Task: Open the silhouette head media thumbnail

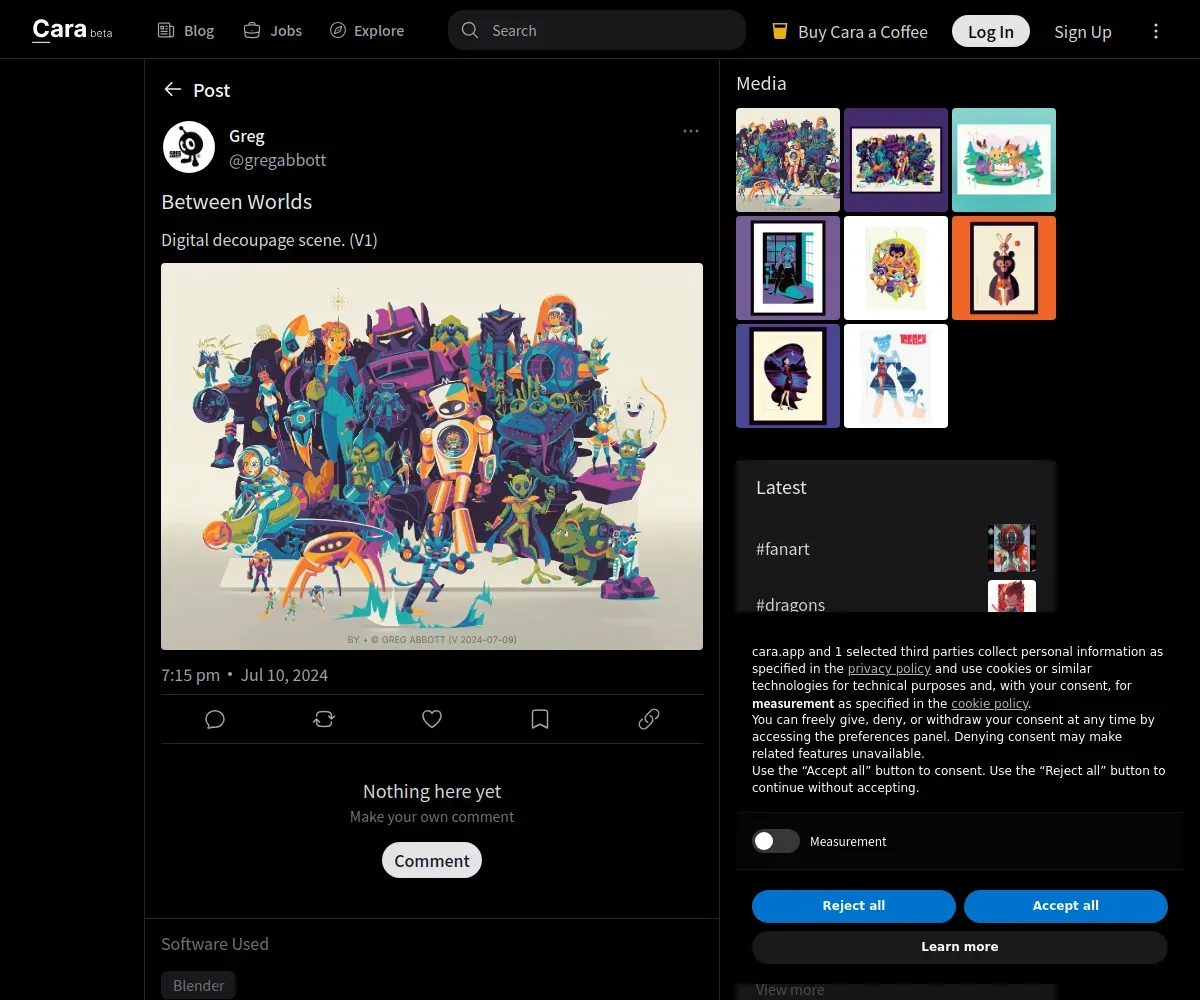Action: pos(788,376)
